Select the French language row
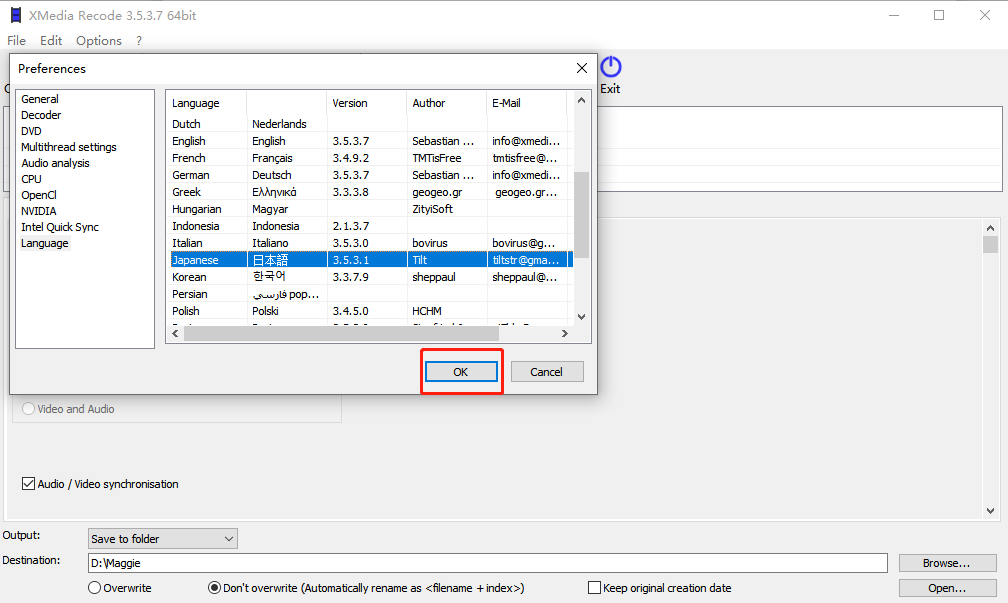This screenshot has height=603, width=1008. tap(371, 158)
